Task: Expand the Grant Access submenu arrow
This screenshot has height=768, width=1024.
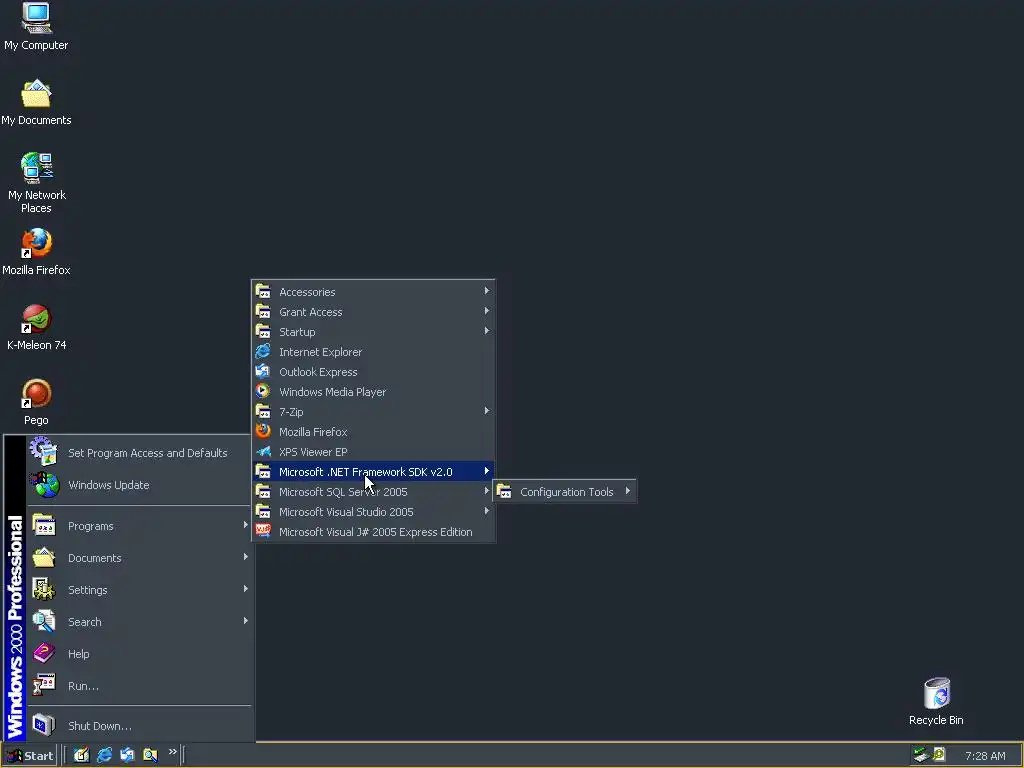Action: [x=487, y=311]
